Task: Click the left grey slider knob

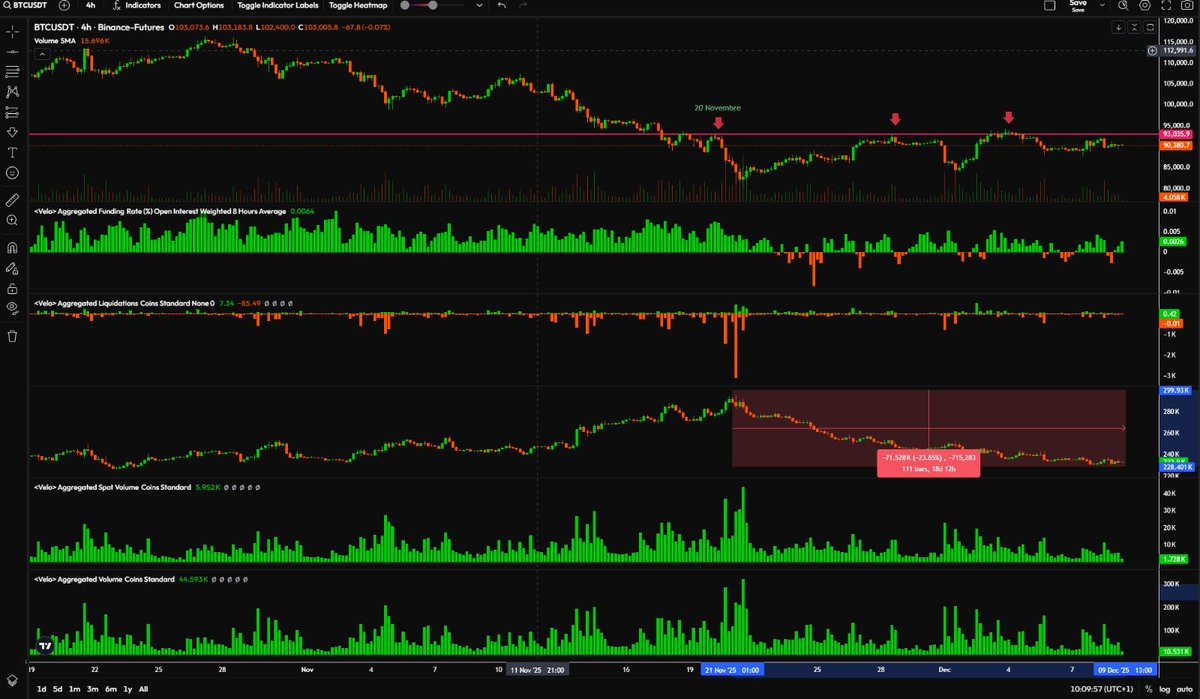Action: [x=405, y=5]
